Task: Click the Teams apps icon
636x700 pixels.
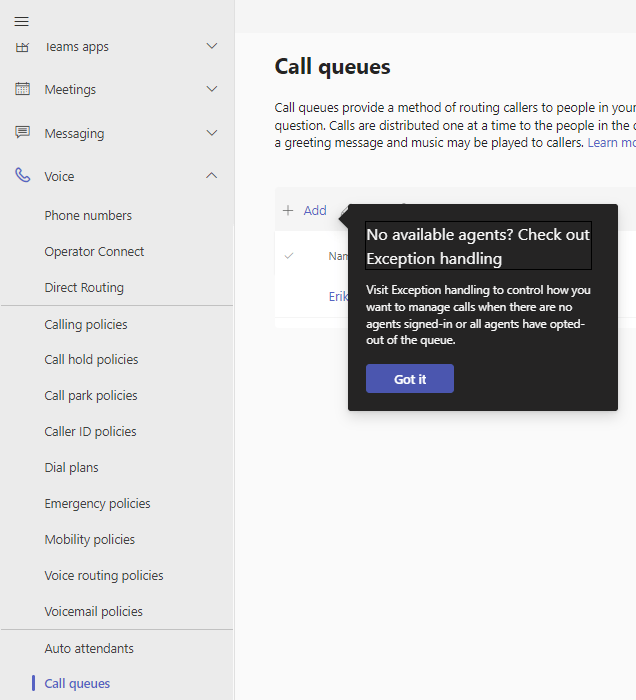Action: tap(22, 47)
